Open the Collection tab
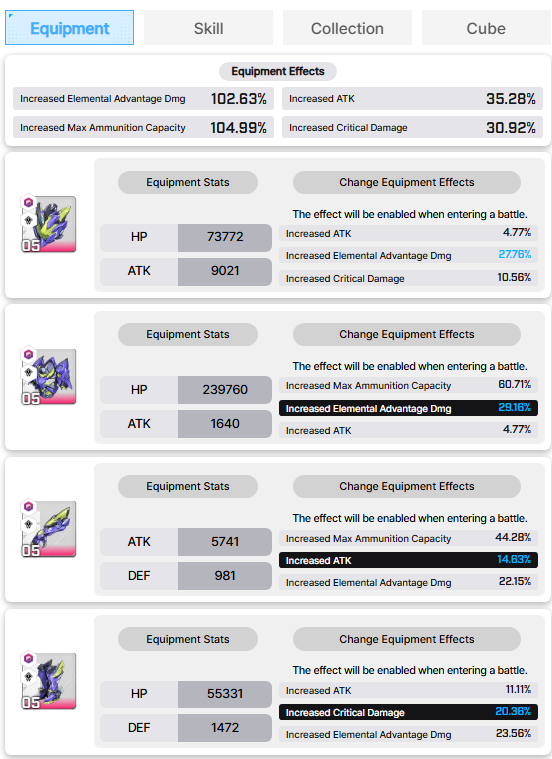This screenshot has width=552, height=759. click(347, 28)
